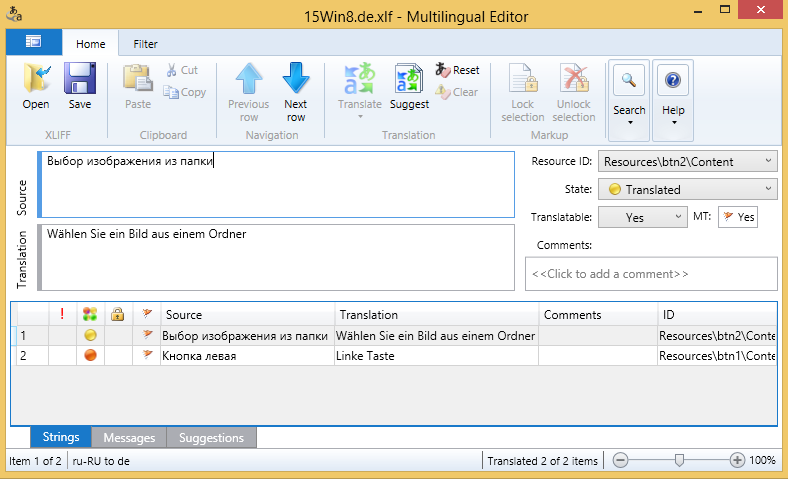Expand the Search button dropdown arrow

(x=630, y=123)
